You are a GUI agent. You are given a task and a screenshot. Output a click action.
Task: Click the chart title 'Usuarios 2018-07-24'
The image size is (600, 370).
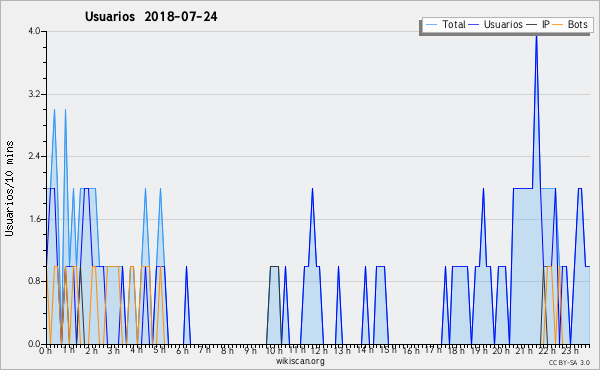click(x=151, y=17)
